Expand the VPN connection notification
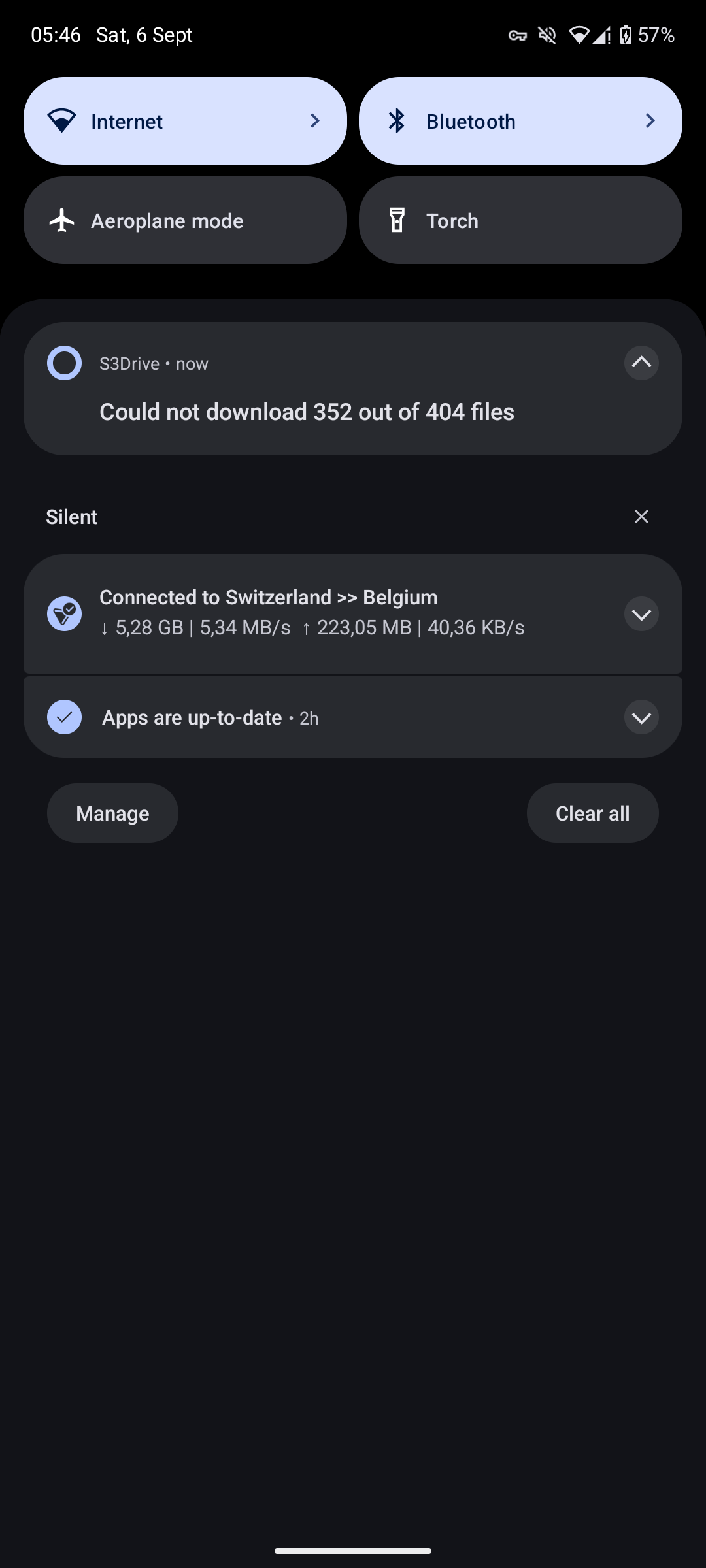 (641, 614)
